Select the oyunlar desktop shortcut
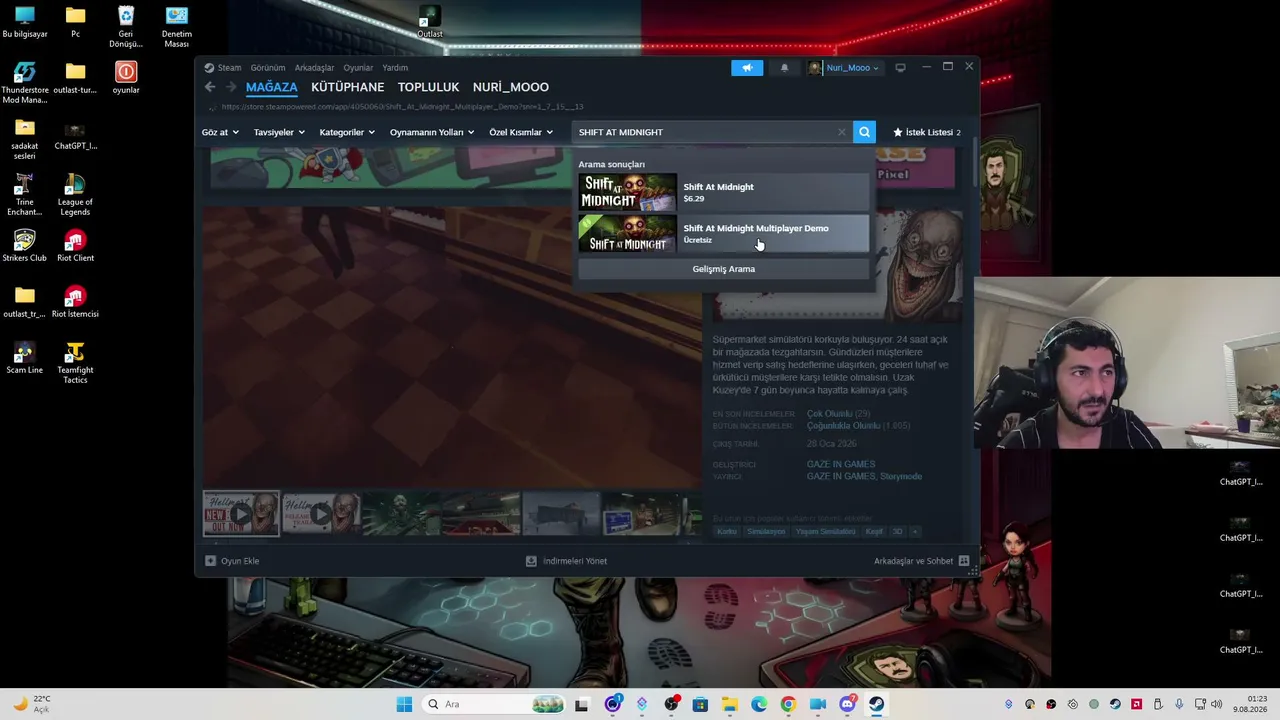This screenshot has height=720, width=1280. coord(126,78)
